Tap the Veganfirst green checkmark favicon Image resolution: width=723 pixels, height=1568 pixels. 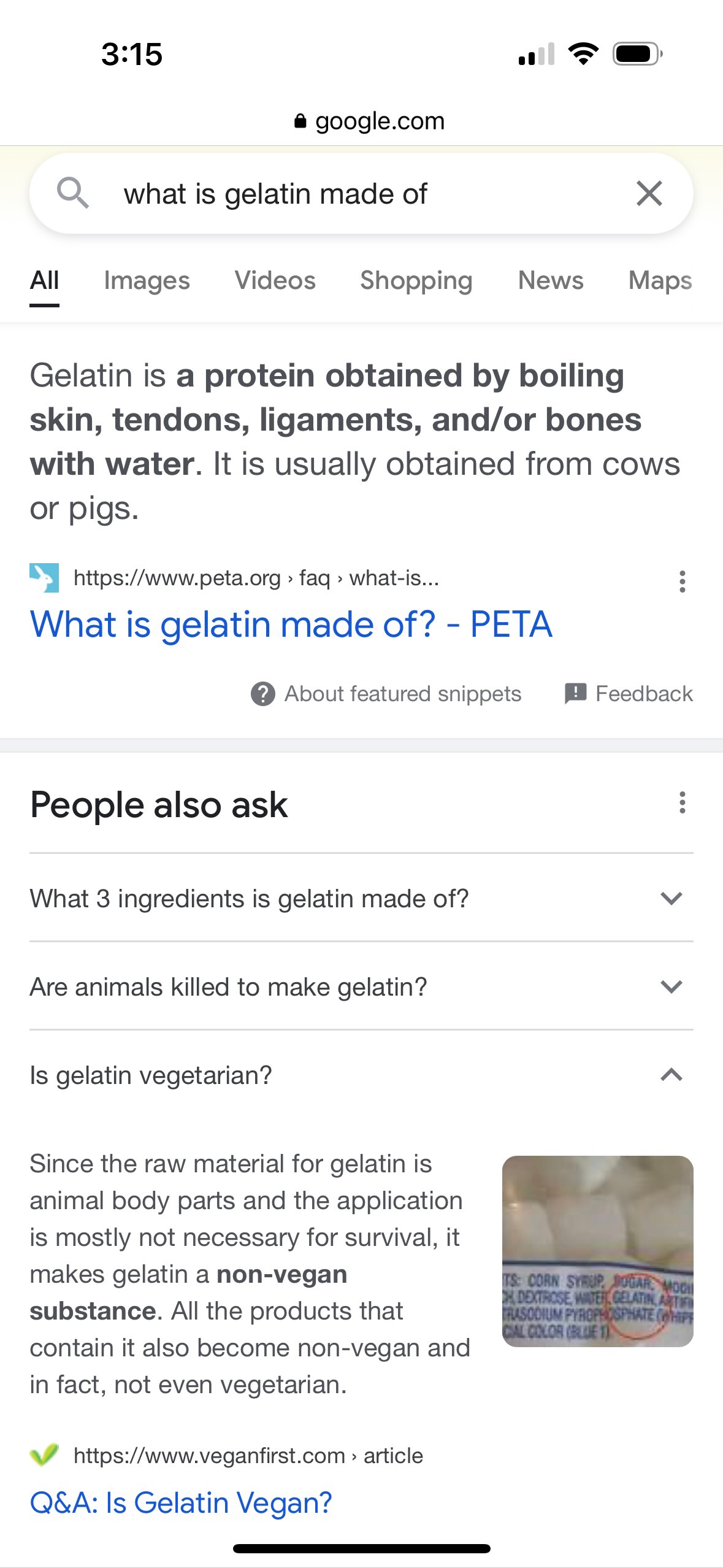(44, 1455)
